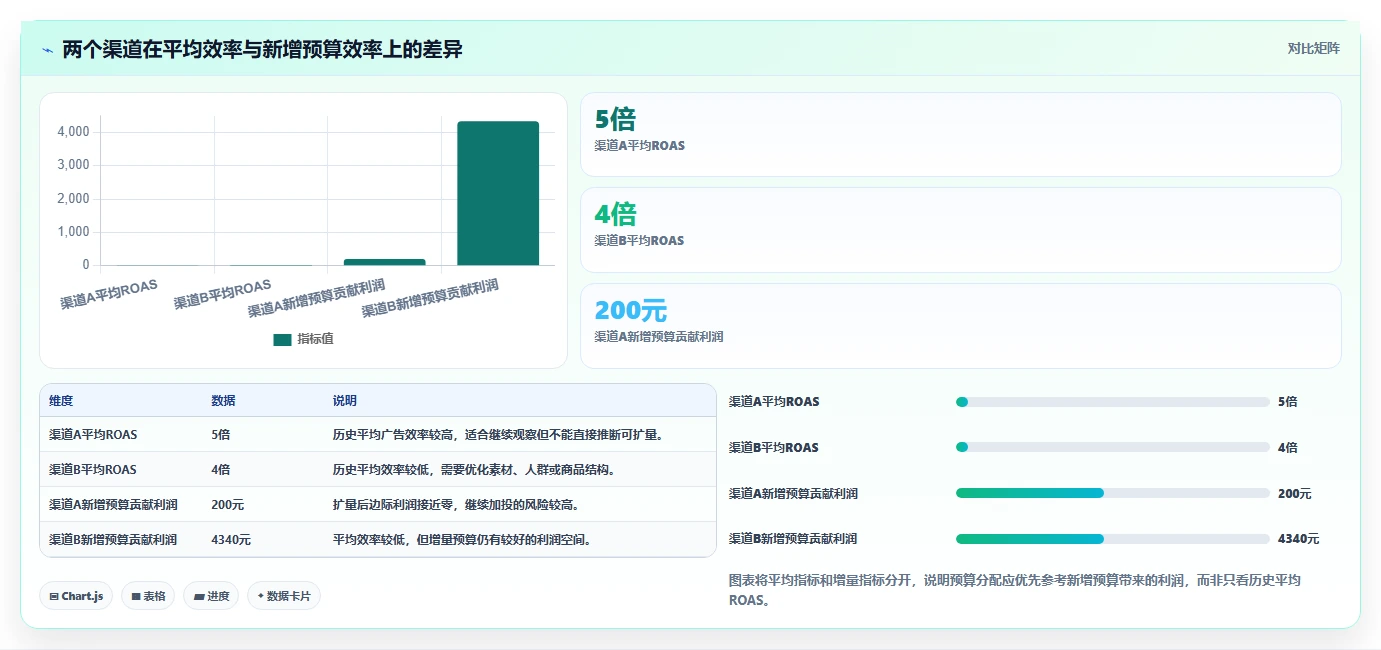Click table value 5倍
The image size is (1381, 650).
click(221, 435)
